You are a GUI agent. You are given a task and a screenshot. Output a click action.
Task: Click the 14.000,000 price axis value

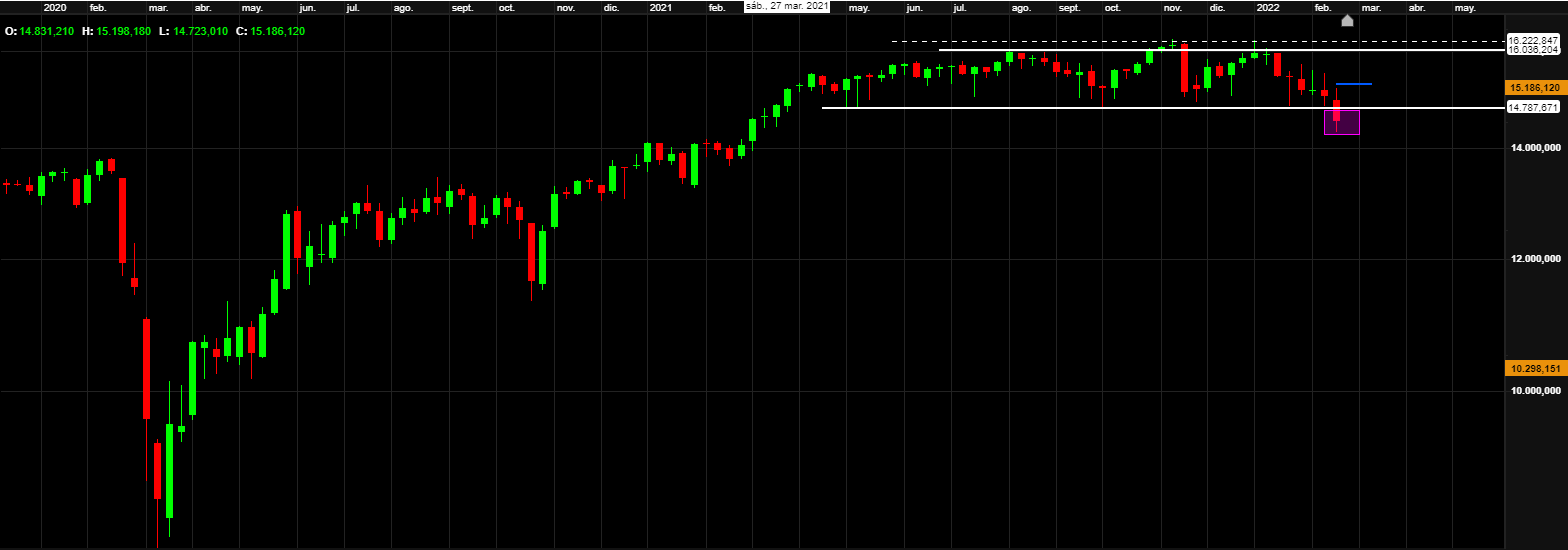tap(1537, 148)
